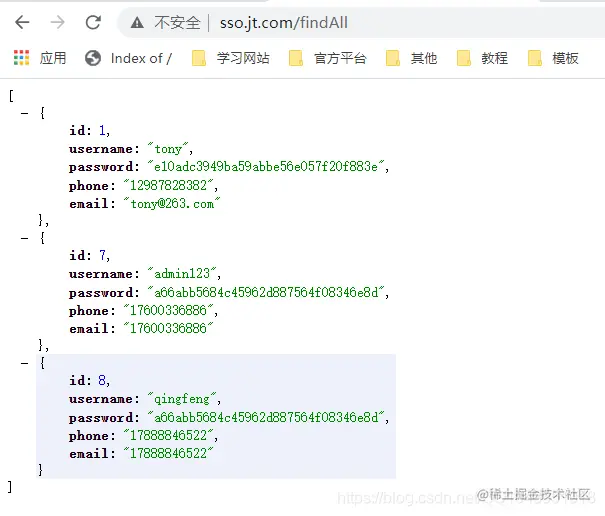Click the 不安全 security label
Image resolution: width=605 pixels, height=516 pixels.
tap(177, 23)
